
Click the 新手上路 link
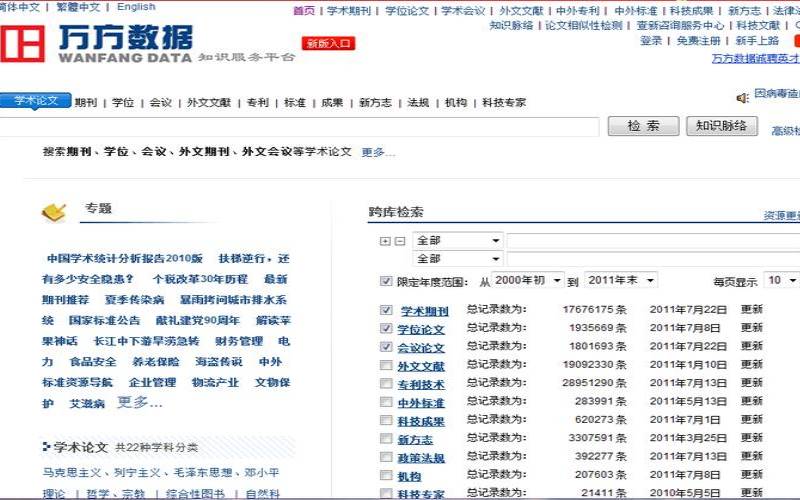757,40
